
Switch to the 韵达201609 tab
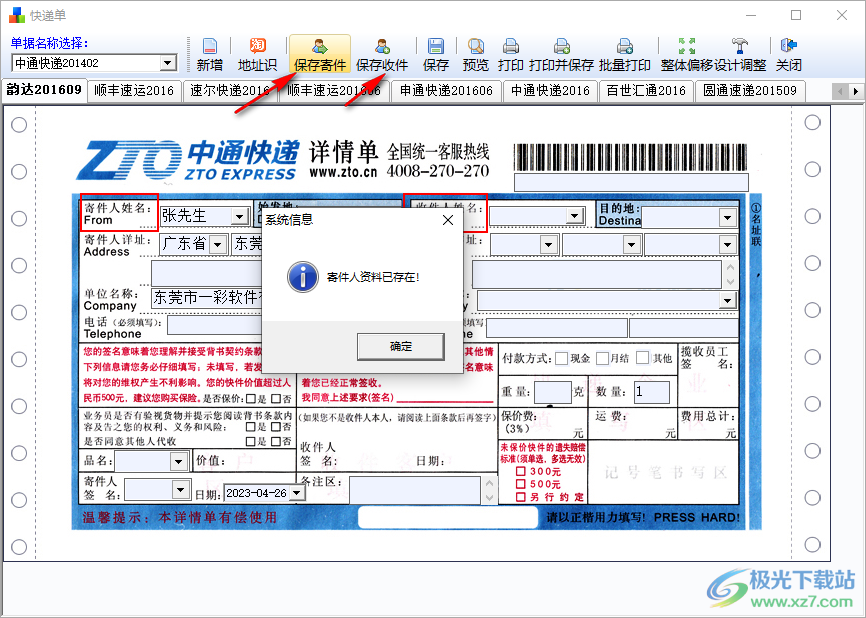(44, 90)
